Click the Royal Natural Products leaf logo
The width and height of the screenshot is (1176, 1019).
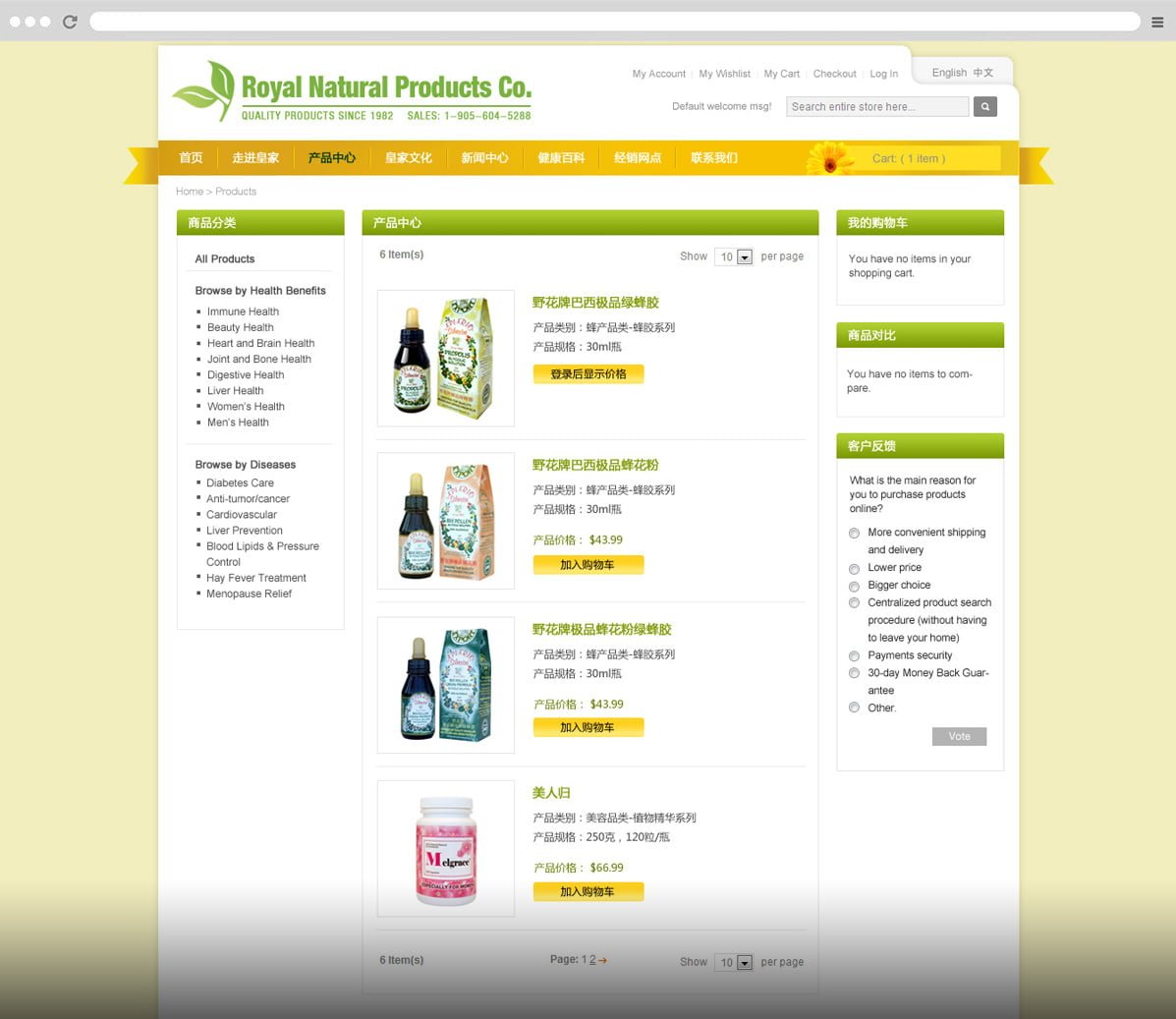204,90
